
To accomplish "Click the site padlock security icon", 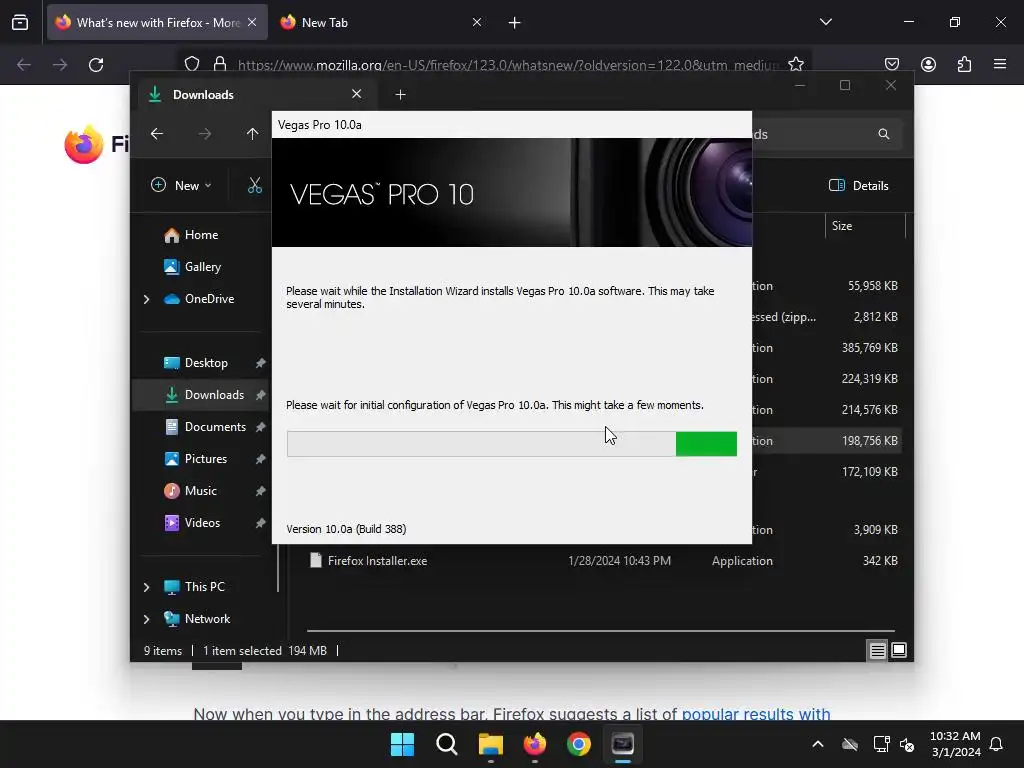I will tap(220, 64).
